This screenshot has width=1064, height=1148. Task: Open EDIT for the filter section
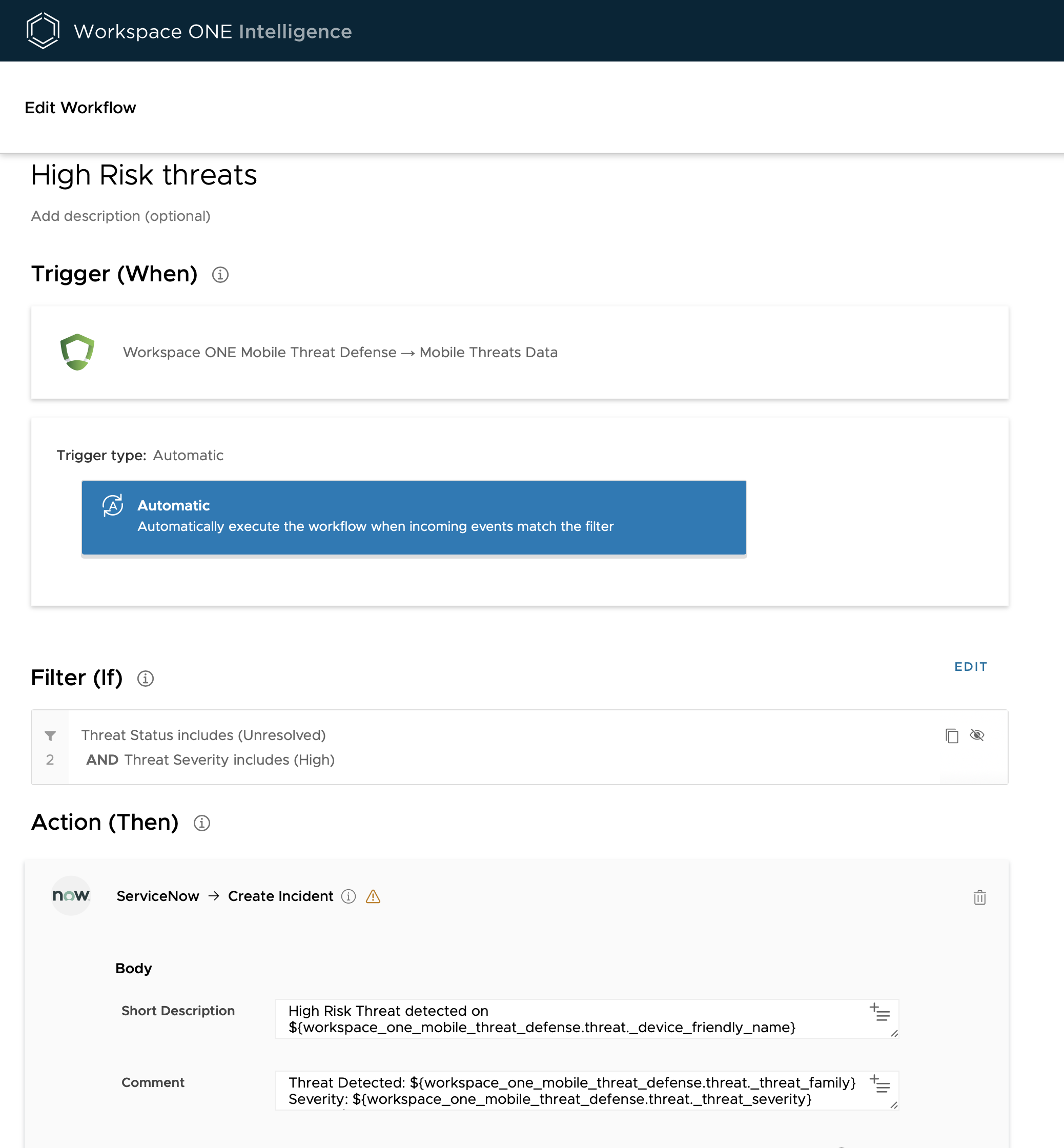pyautogui.click(x=971, y=666)
